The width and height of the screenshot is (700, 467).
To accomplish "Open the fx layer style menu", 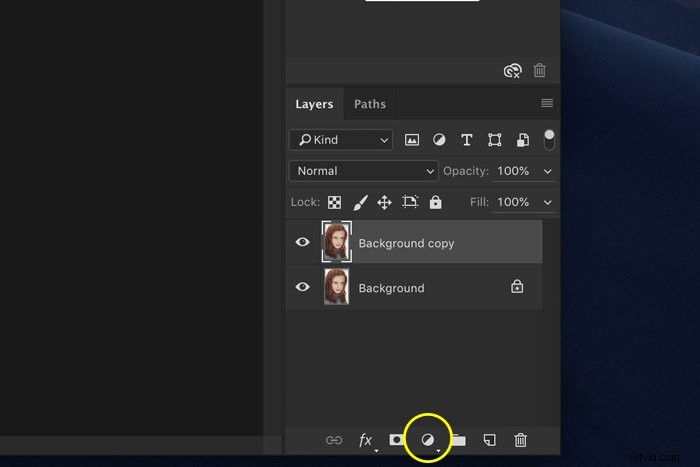I will [366, 441].
